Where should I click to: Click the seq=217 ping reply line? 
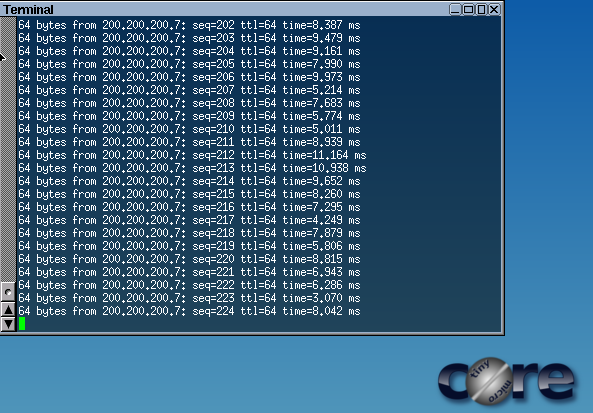pyautogui.click(x=189, y=220)
